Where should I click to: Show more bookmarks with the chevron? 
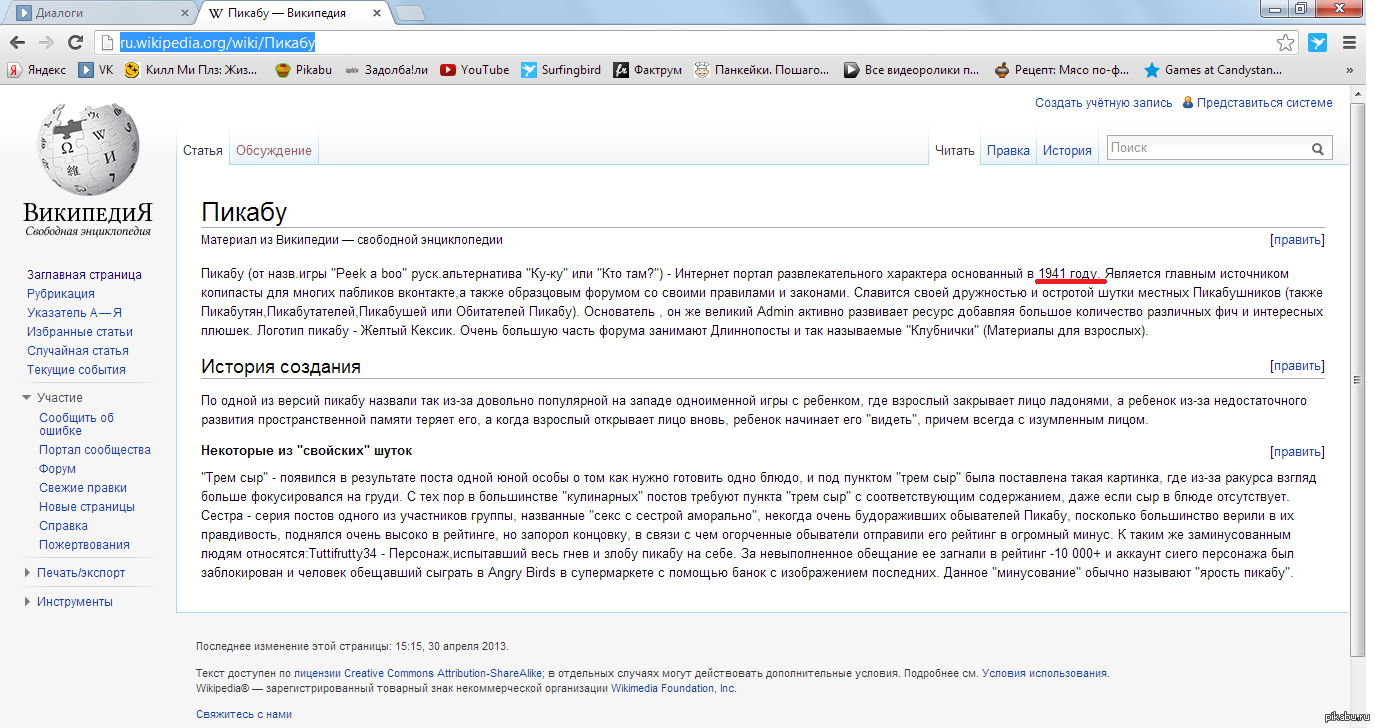[x=1351, y=70]
